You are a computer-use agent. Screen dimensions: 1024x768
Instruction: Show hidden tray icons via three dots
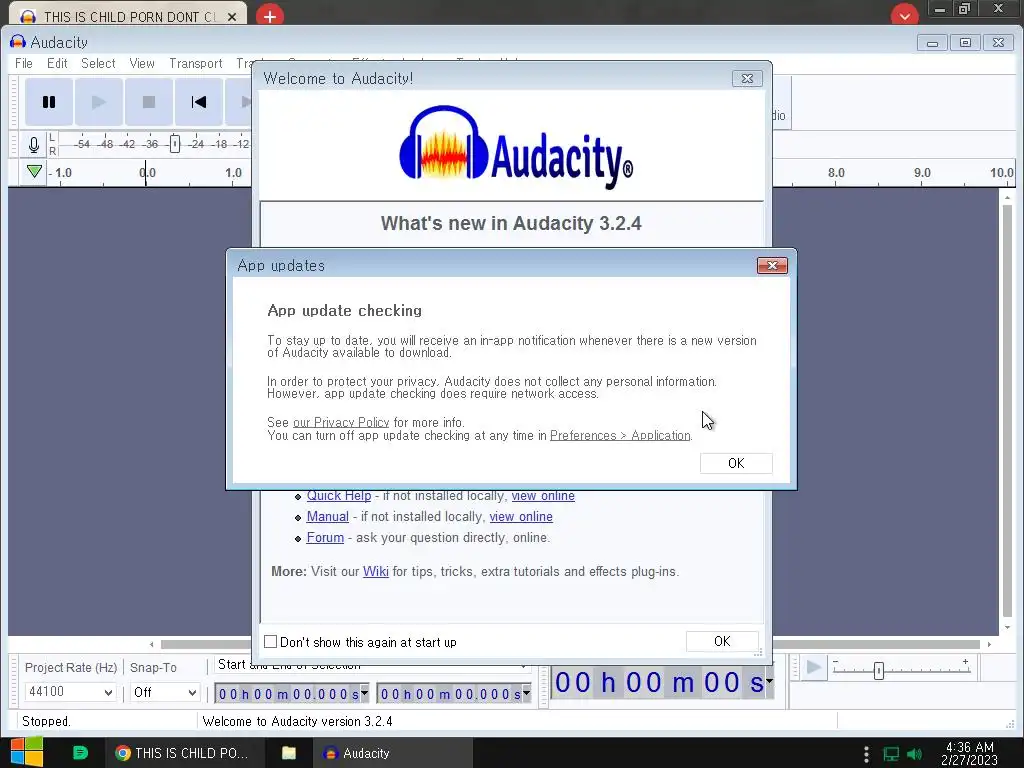[866, 754]
